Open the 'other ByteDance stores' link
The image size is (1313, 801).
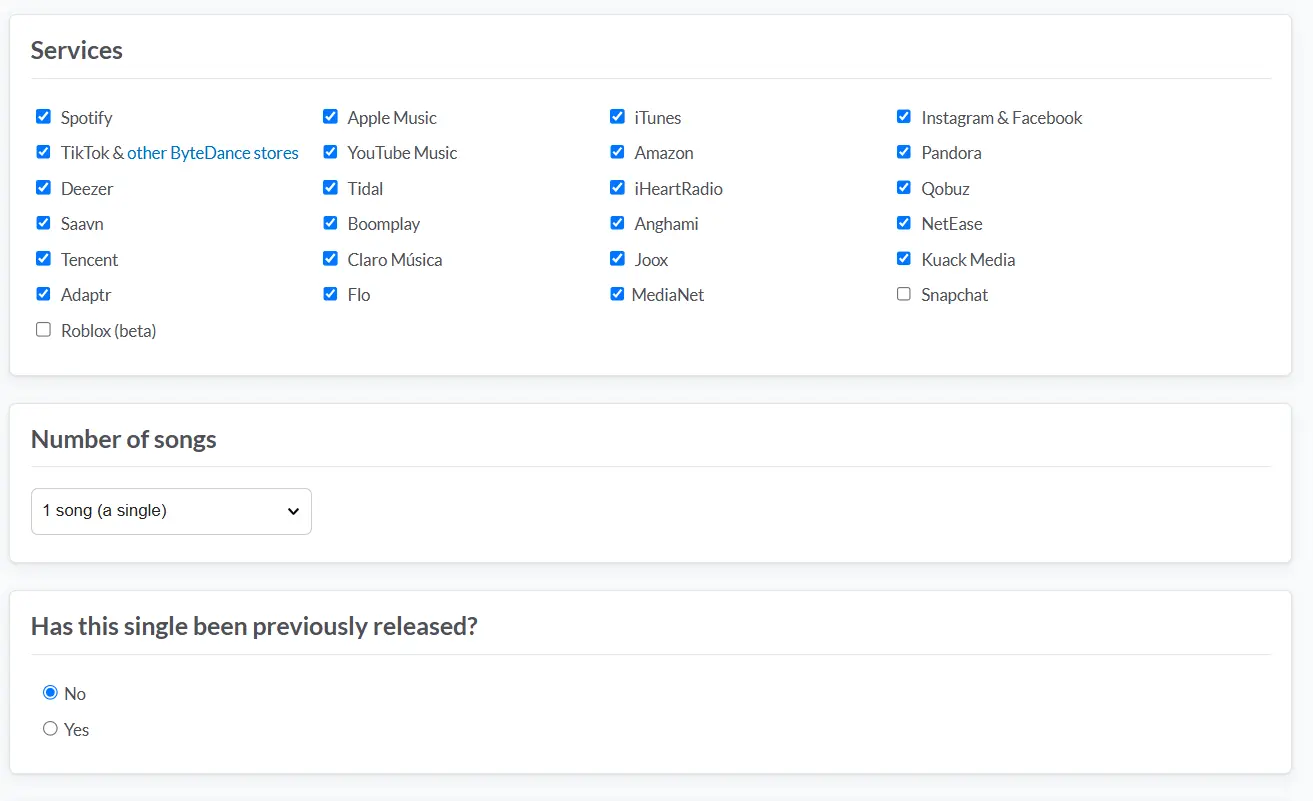213,153
